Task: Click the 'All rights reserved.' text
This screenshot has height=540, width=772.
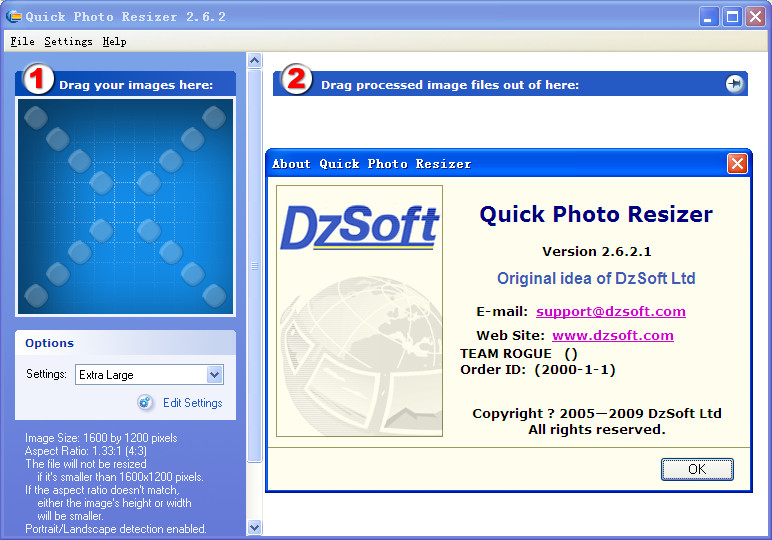Action: (597, 430)
